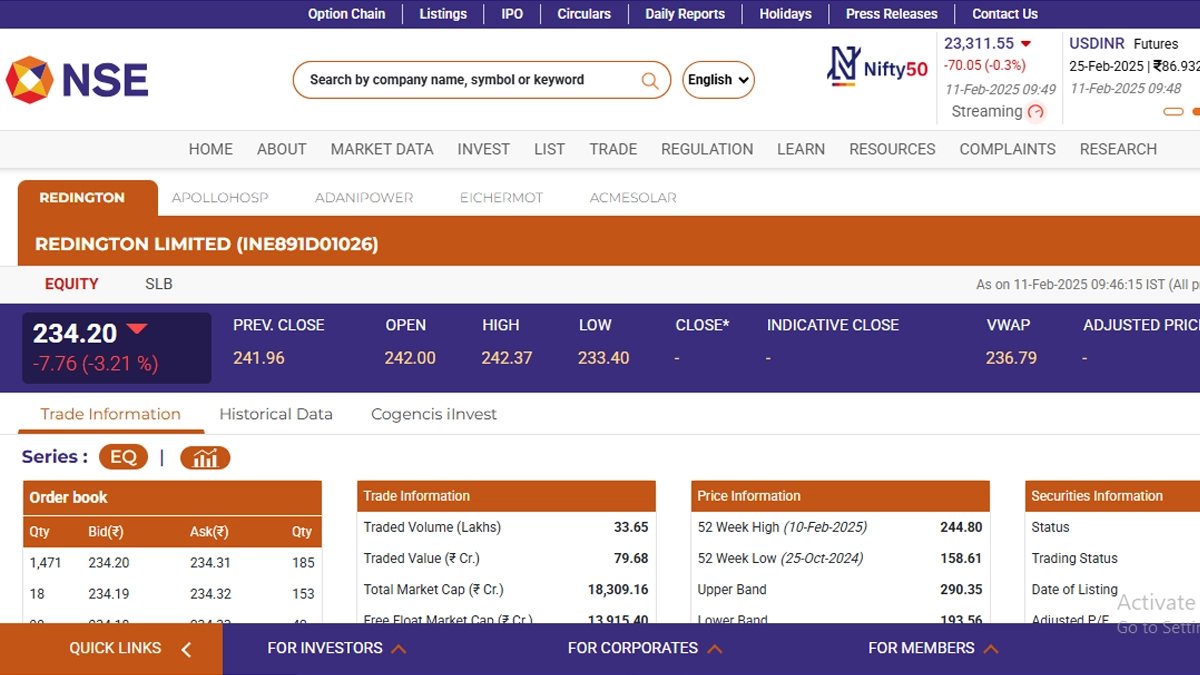Open the English language dropdown

(x=718, y=80)
